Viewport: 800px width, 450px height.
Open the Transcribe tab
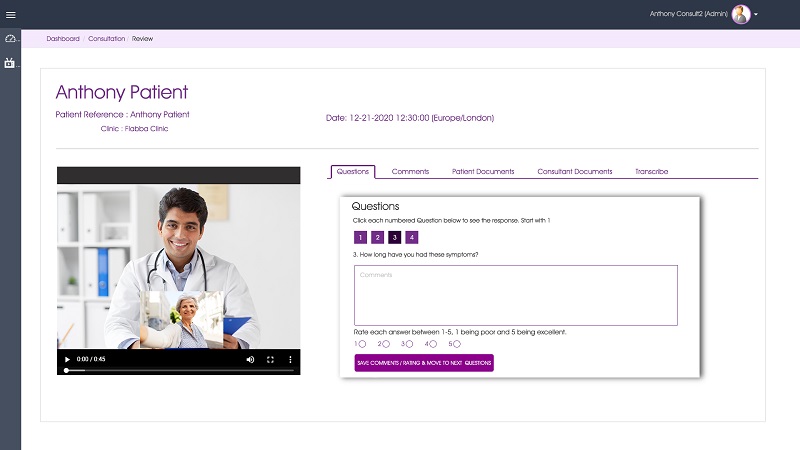(x=652, y=171)
